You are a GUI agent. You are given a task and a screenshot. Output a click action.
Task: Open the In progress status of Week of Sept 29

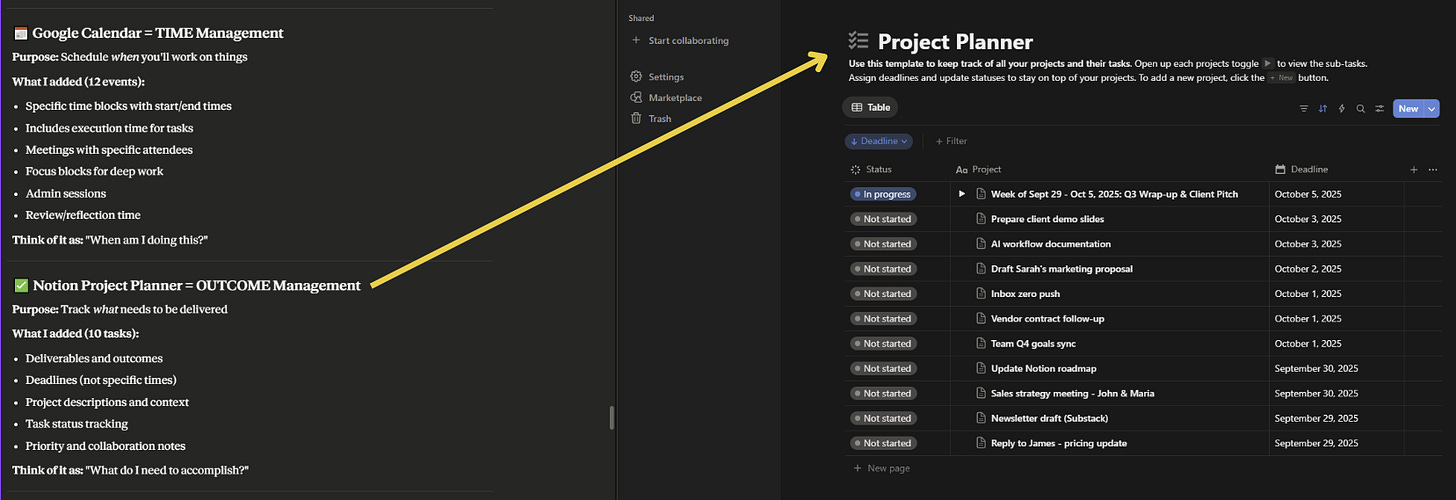882,194
